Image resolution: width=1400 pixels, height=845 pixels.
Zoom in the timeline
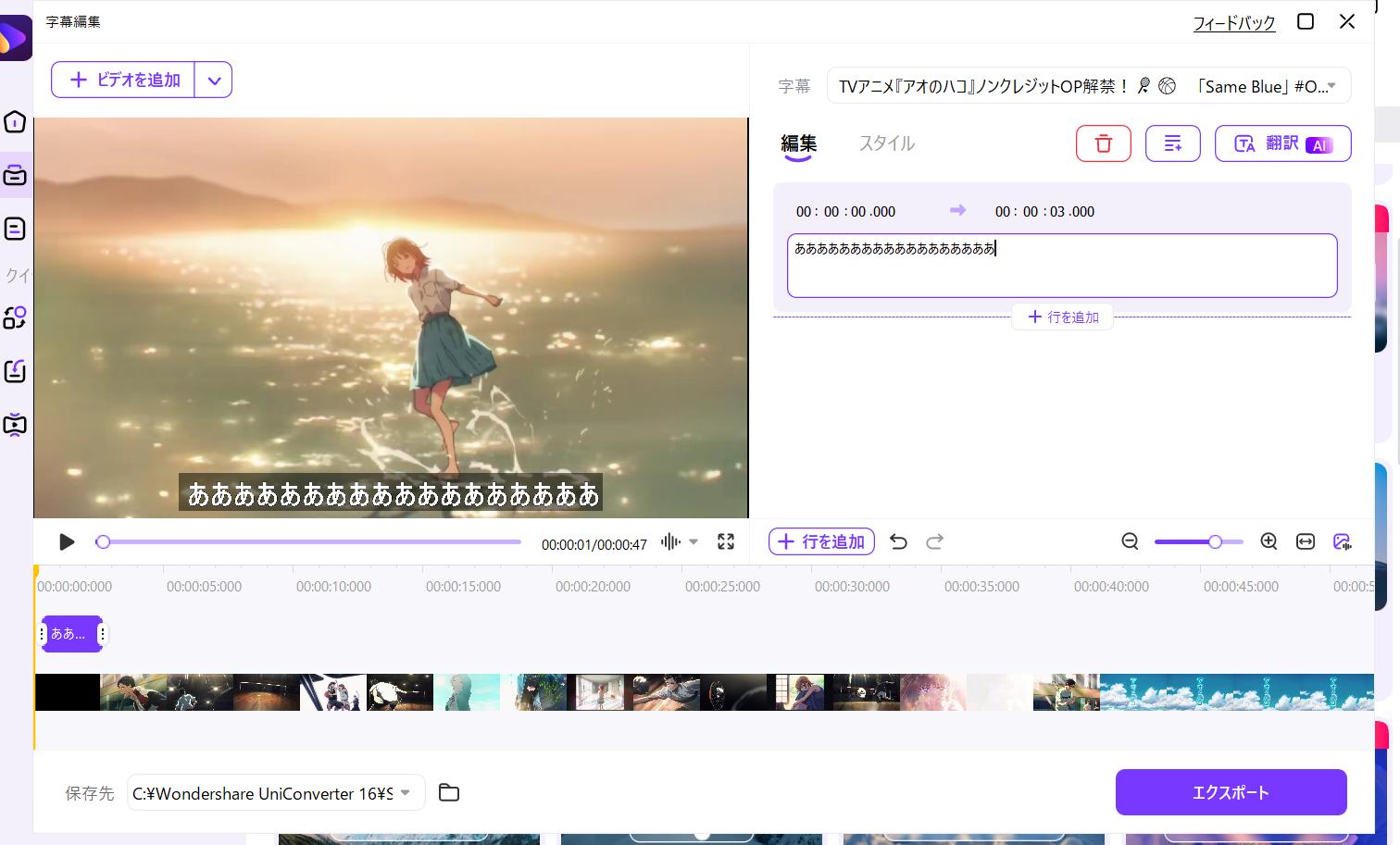tap(1269, 541)
